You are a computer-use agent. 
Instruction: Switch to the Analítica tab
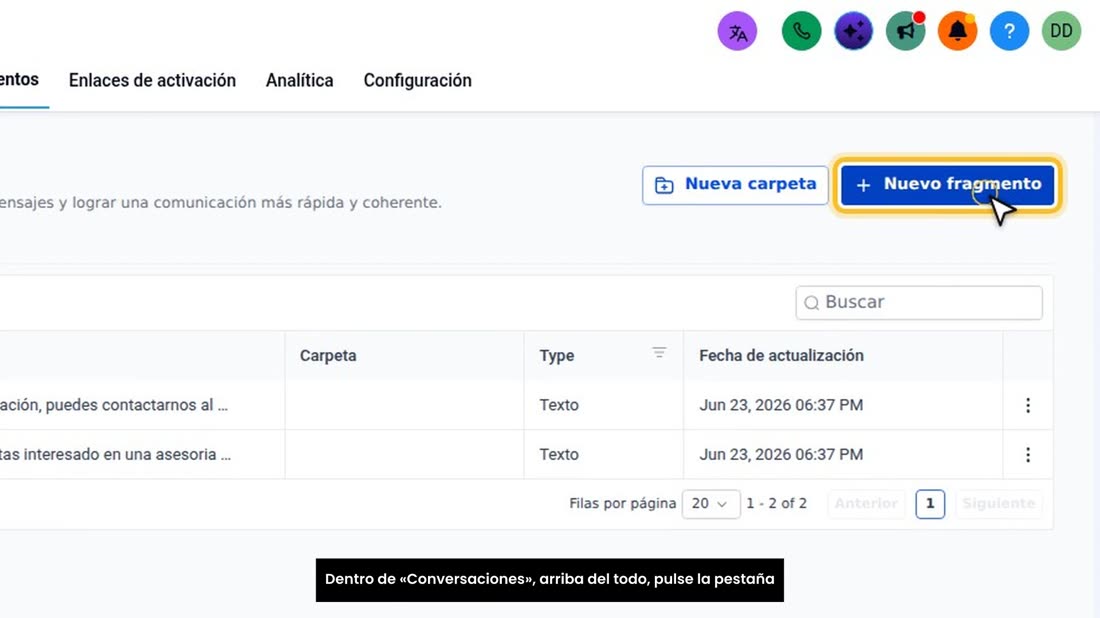(x=300, y=81)
